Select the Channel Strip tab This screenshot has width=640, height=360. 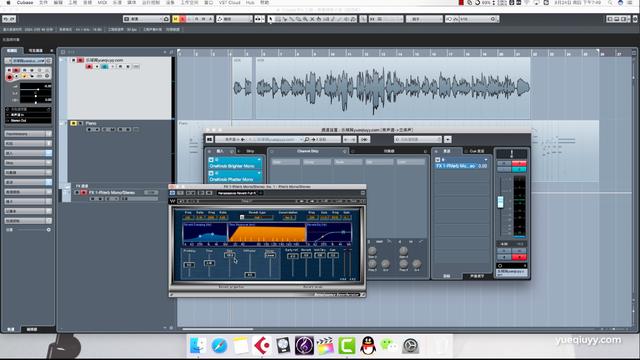307,151
